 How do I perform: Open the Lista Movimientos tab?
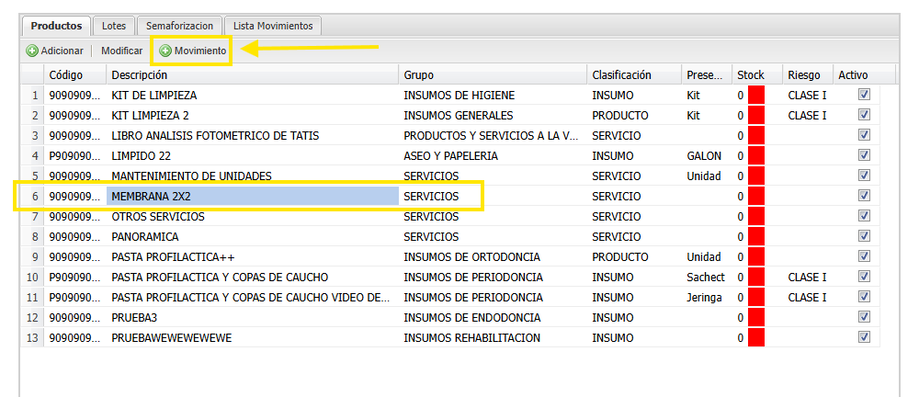(273, 26)
